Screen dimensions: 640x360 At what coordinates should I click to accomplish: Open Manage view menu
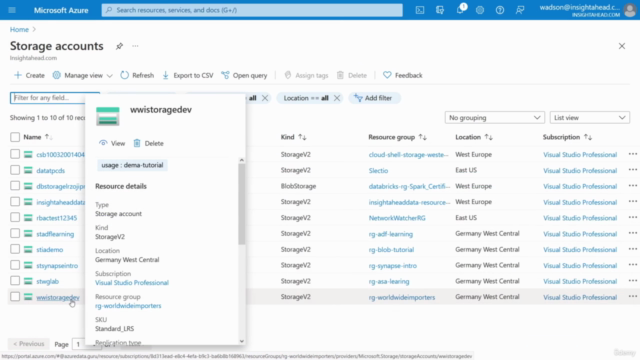[82, 75]
